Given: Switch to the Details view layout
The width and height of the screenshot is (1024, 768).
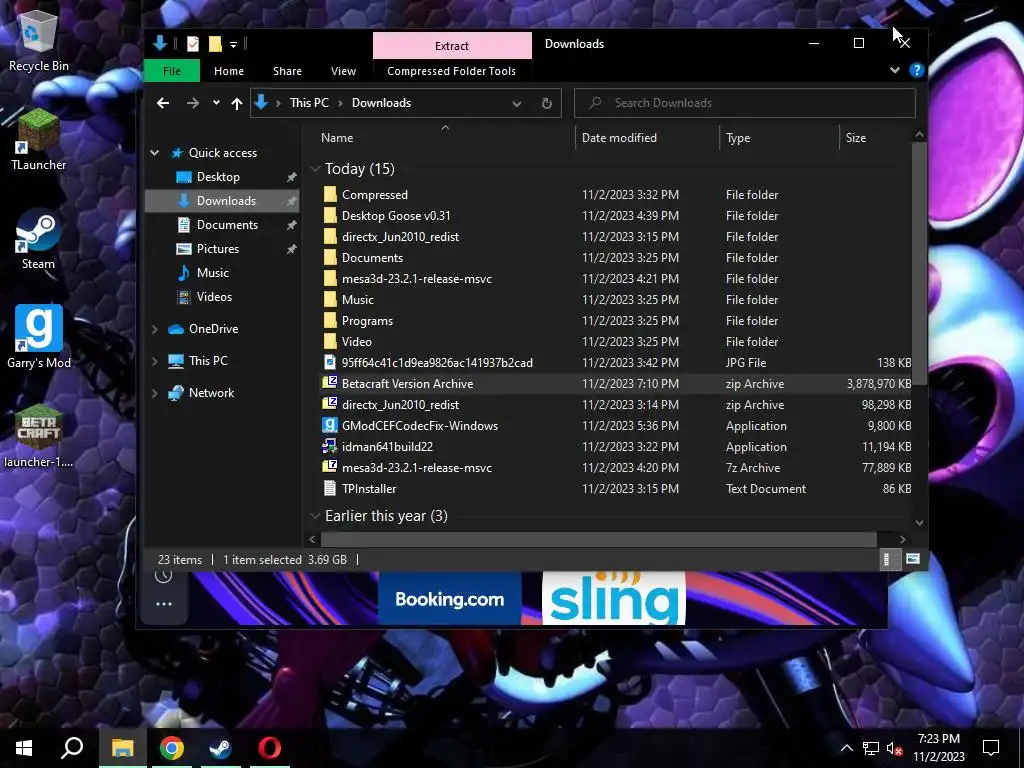Looking at the screenshot, I should pos(887,560).
